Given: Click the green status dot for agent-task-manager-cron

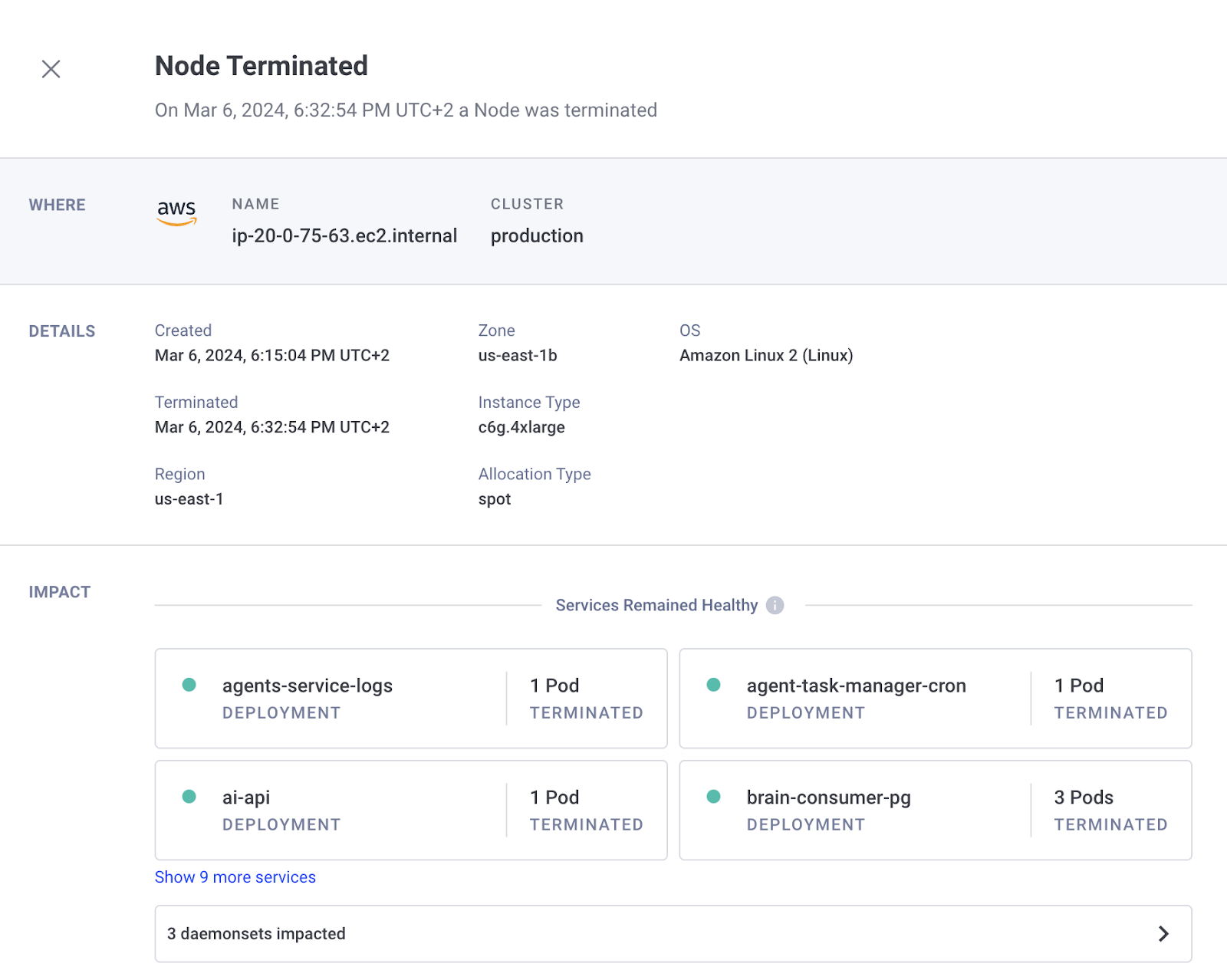Looking at the screenshot, I should (713, 685).
